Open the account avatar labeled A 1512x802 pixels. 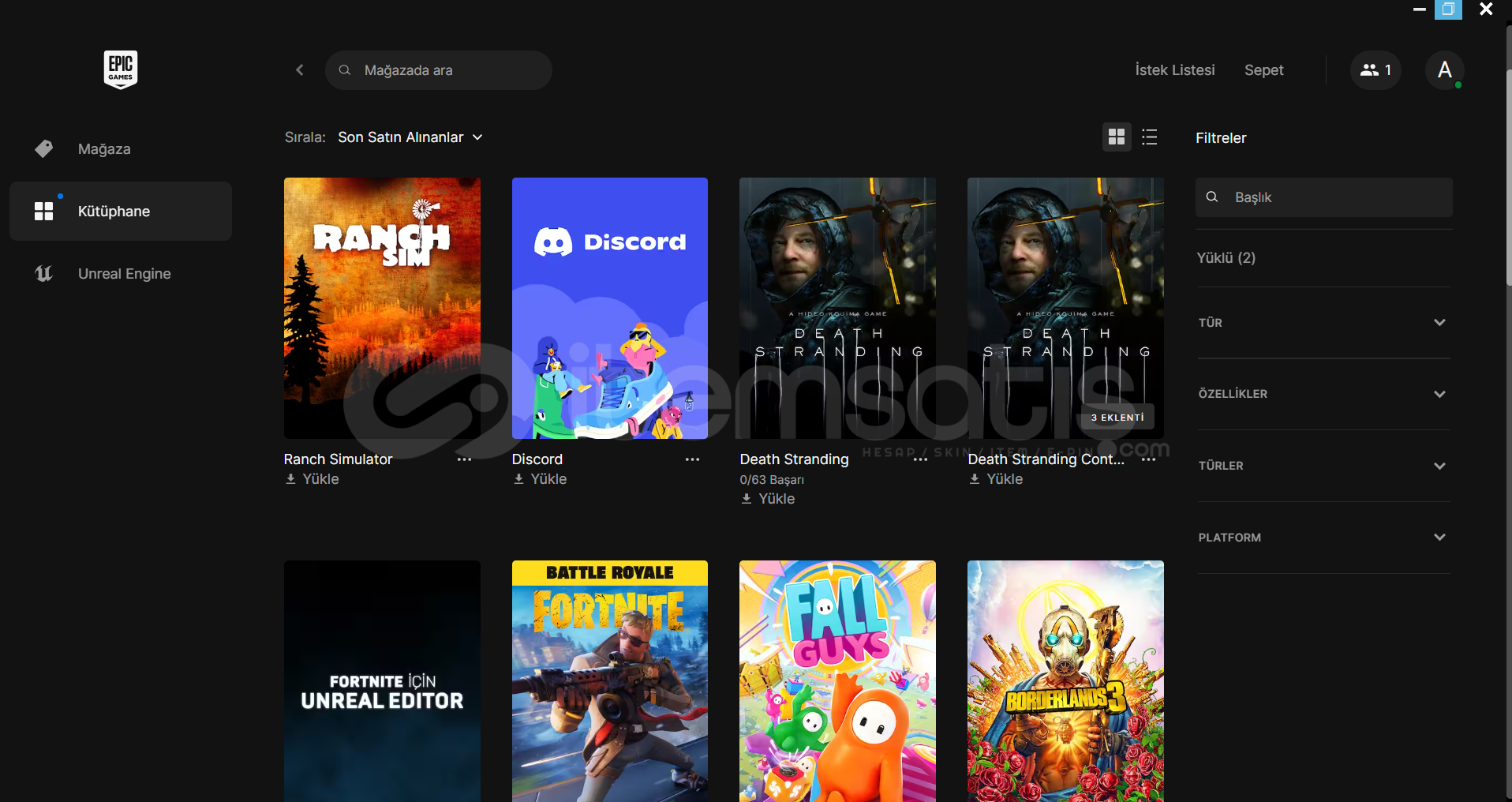[1445, 70]
